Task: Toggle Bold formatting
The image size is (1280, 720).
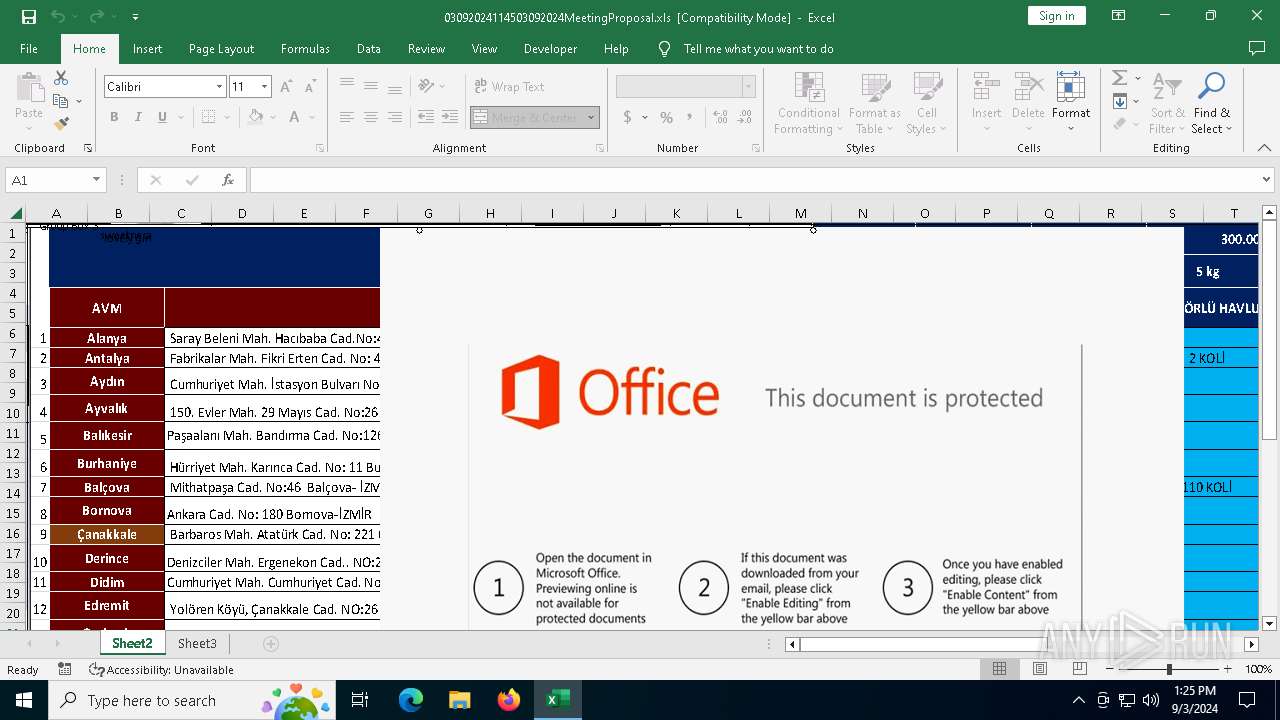Action: 114,117
